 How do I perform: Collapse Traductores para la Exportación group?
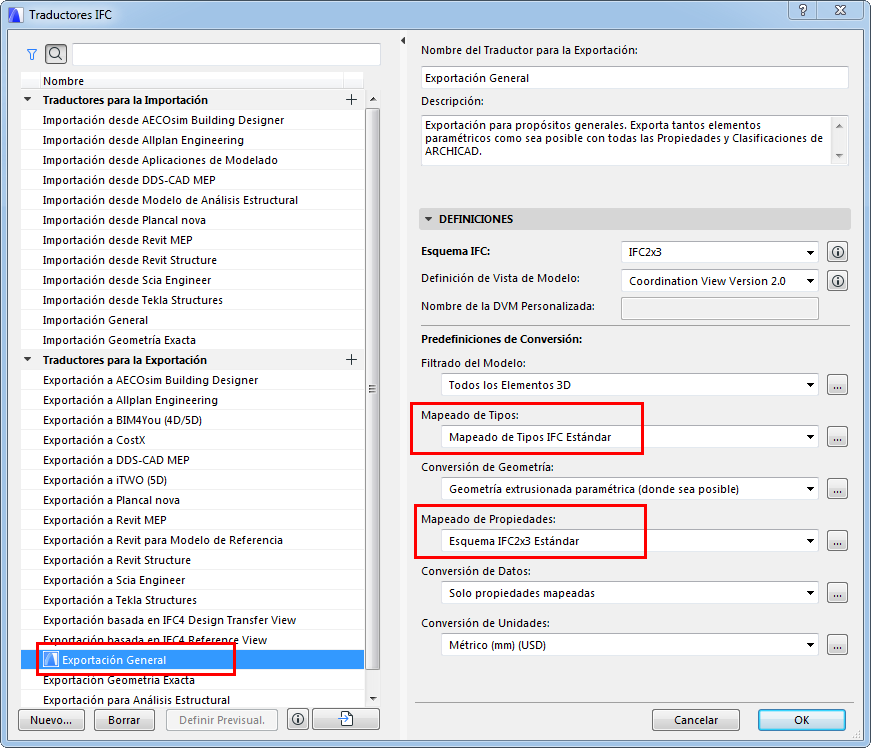27,359
